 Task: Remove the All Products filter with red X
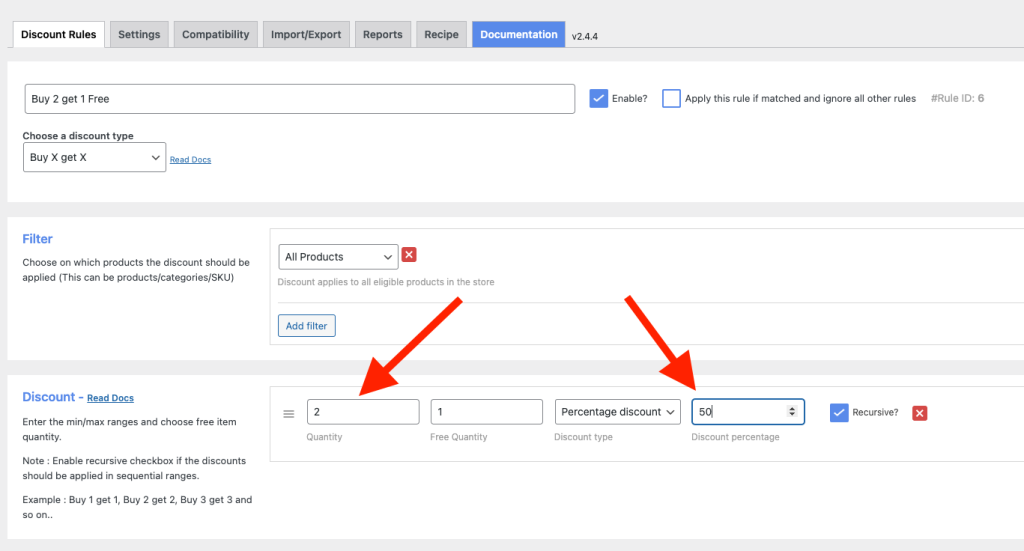pyautogui.click(x=409, y=256)
